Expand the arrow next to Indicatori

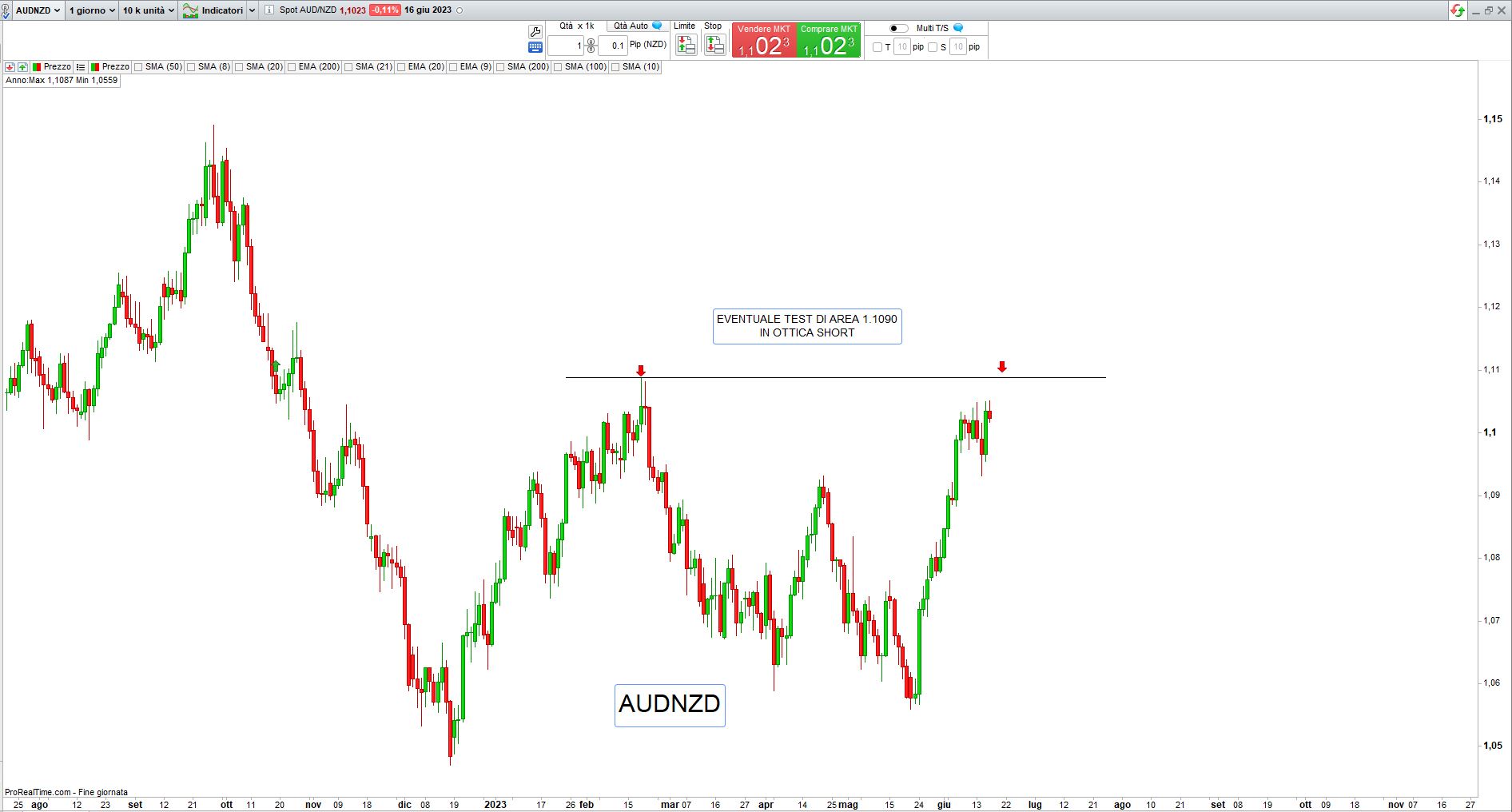click(252, 10)
